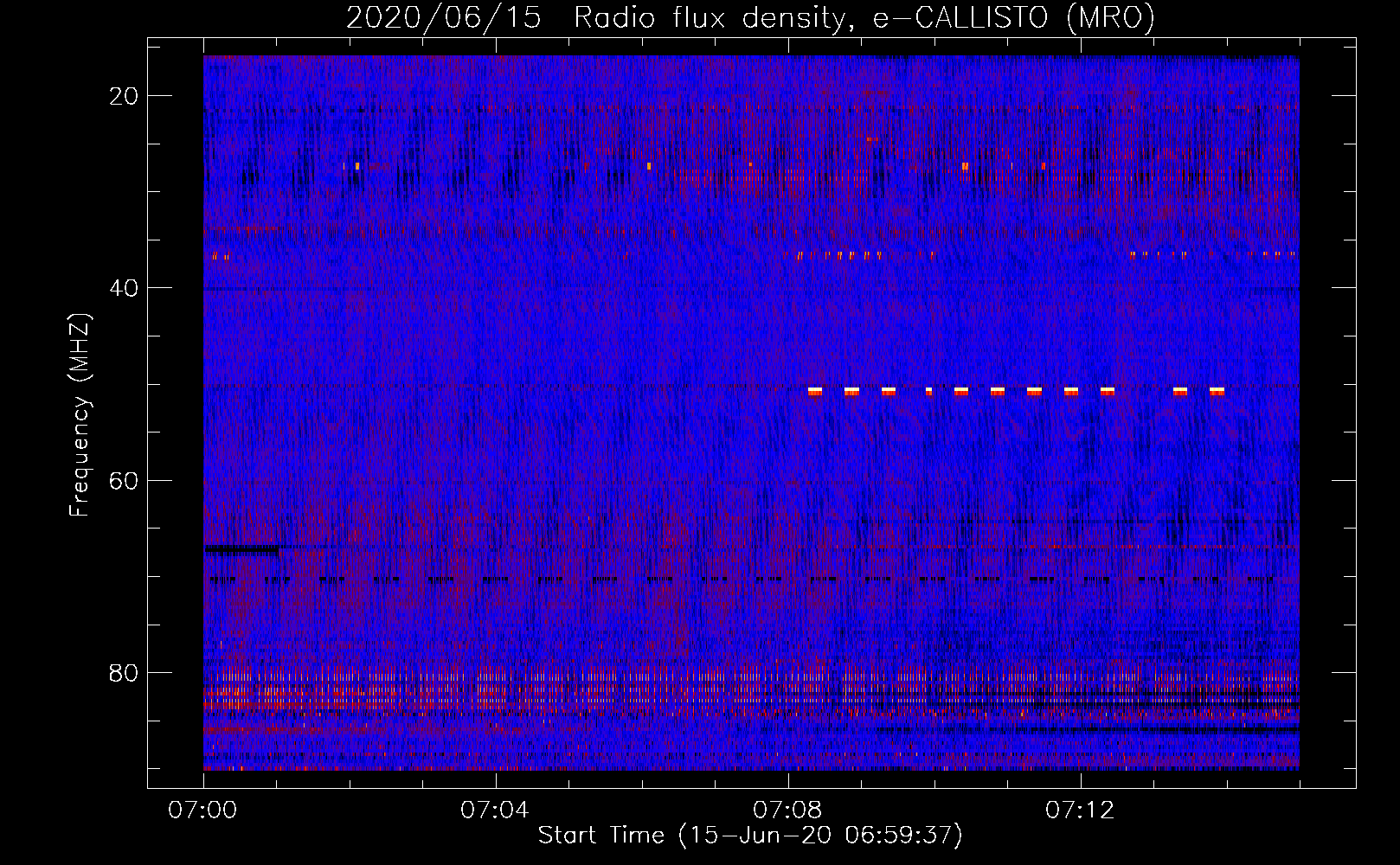This screenshot has height=865, width=1400.
Task: Click the 'Start Time (15-Jun-20 06:59:37)' x-axis label
Action: (x=750, y=836)
